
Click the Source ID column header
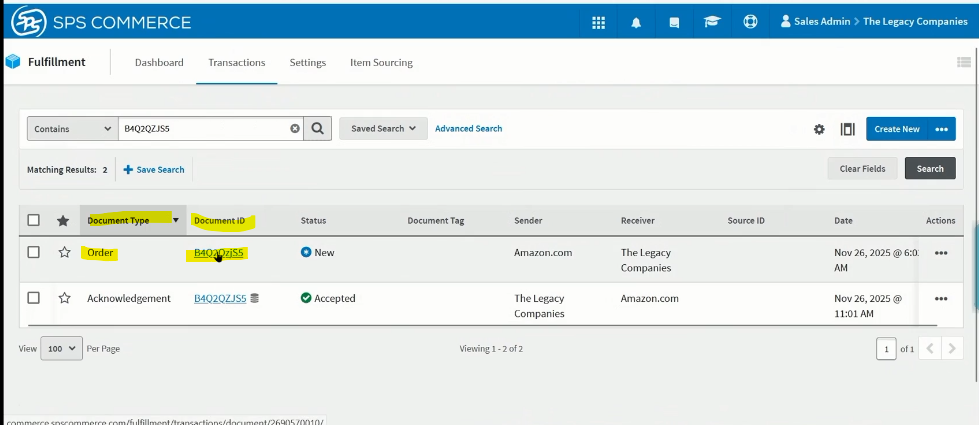746,220
